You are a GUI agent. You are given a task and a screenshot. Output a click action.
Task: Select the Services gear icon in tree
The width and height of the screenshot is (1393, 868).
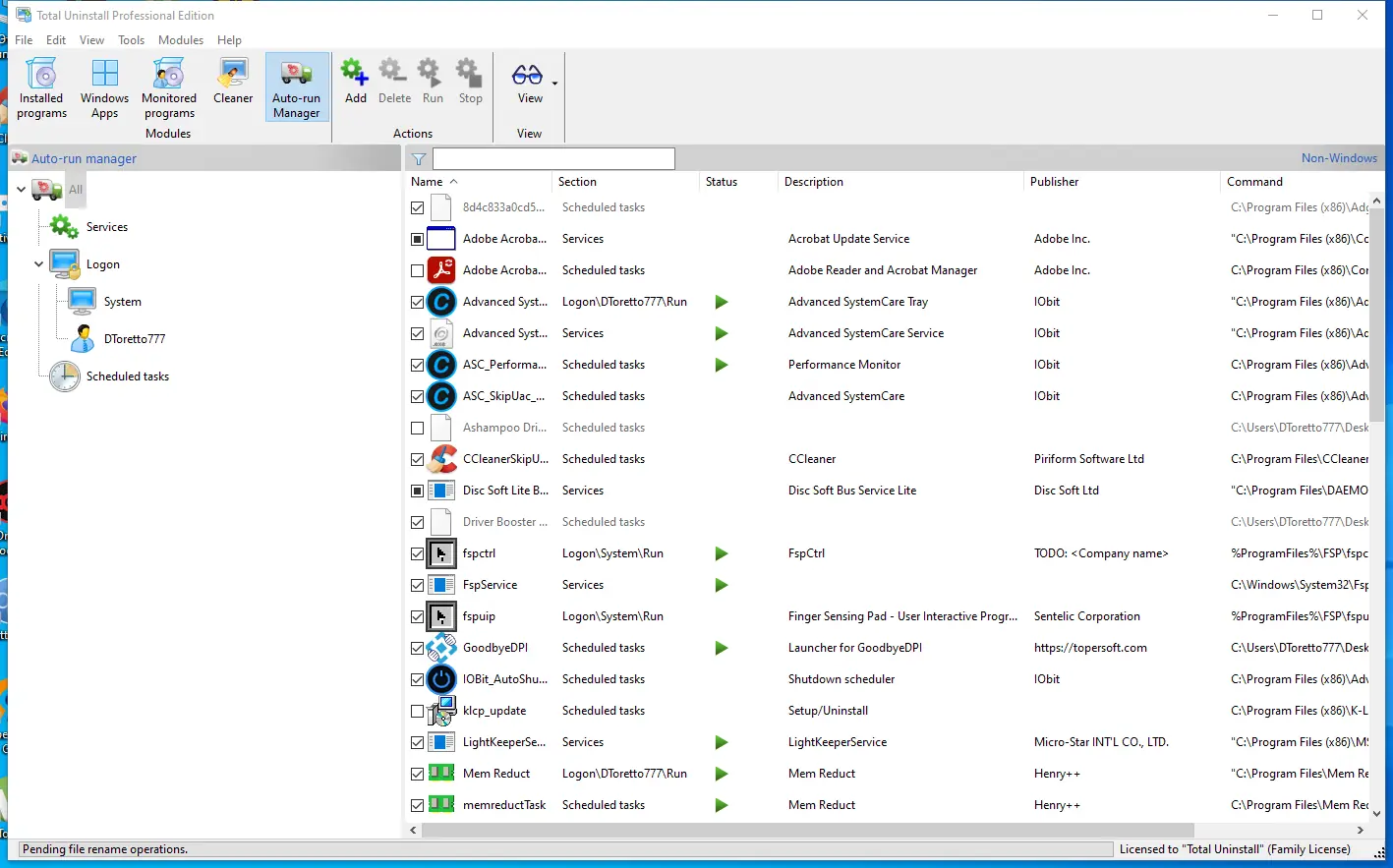[x=65, y=227]
